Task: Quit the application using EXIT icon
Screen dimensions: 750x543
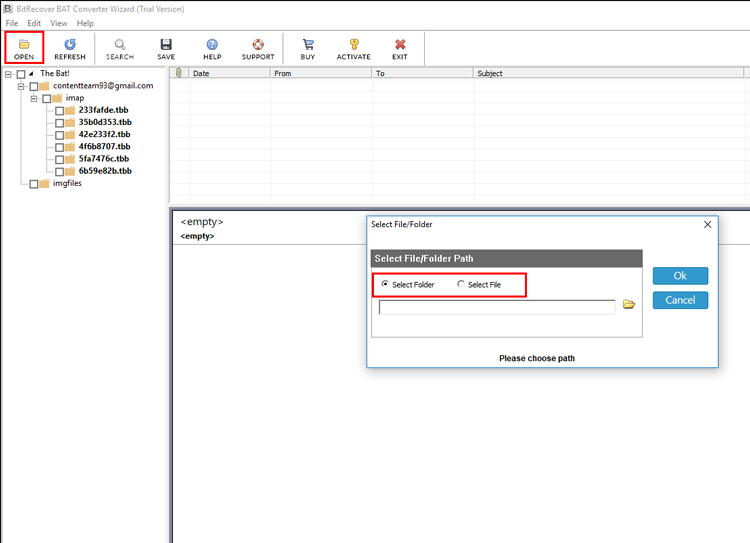Action: (400, 48)
